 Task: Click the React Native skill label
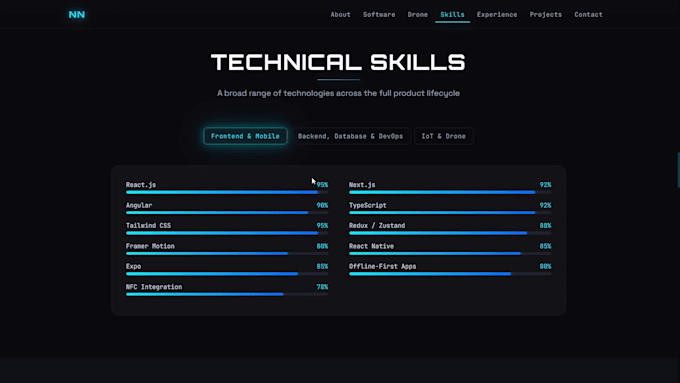point(372,246)
